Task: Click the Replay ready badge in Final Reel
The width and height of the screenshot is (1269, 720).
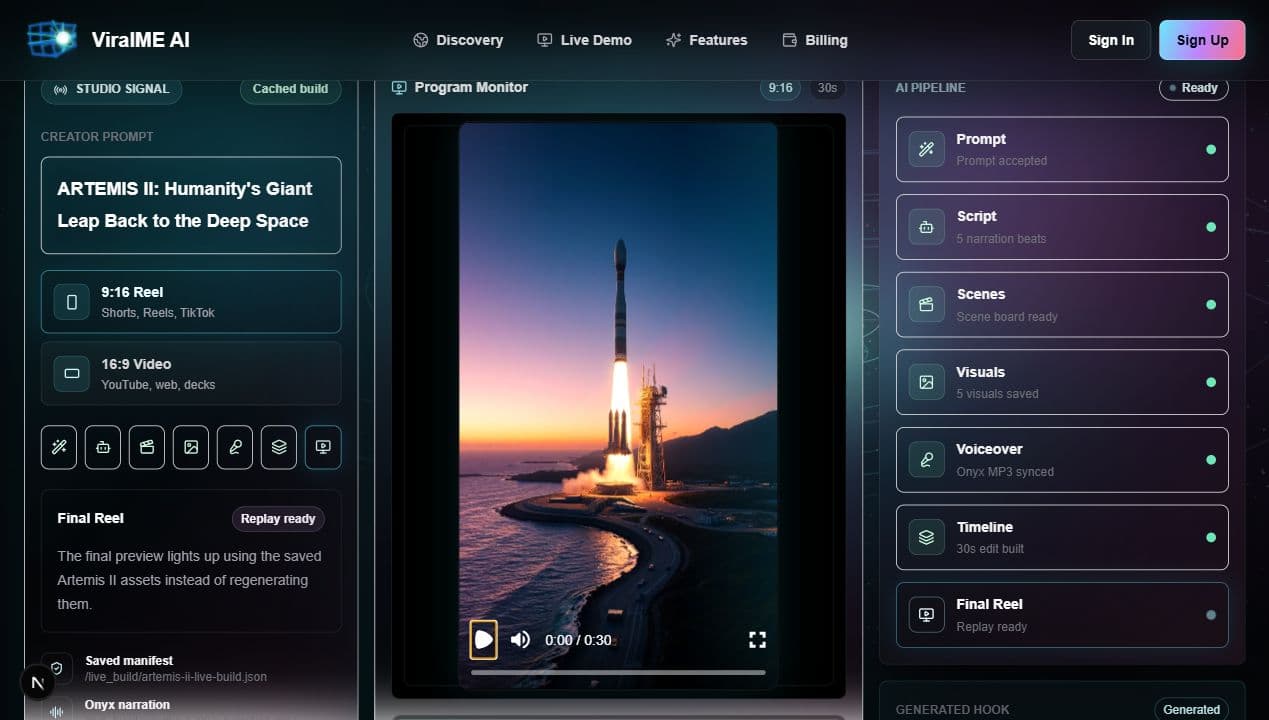Action: pyautogui.click(x=278, y=518)
